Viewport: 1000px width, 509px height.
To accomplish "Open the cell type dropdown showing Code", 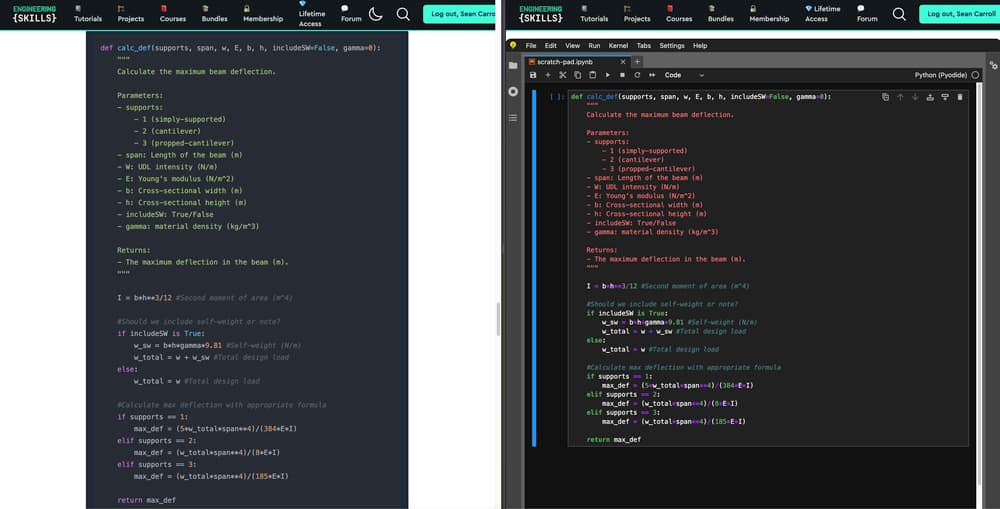I will coord(684,75).
